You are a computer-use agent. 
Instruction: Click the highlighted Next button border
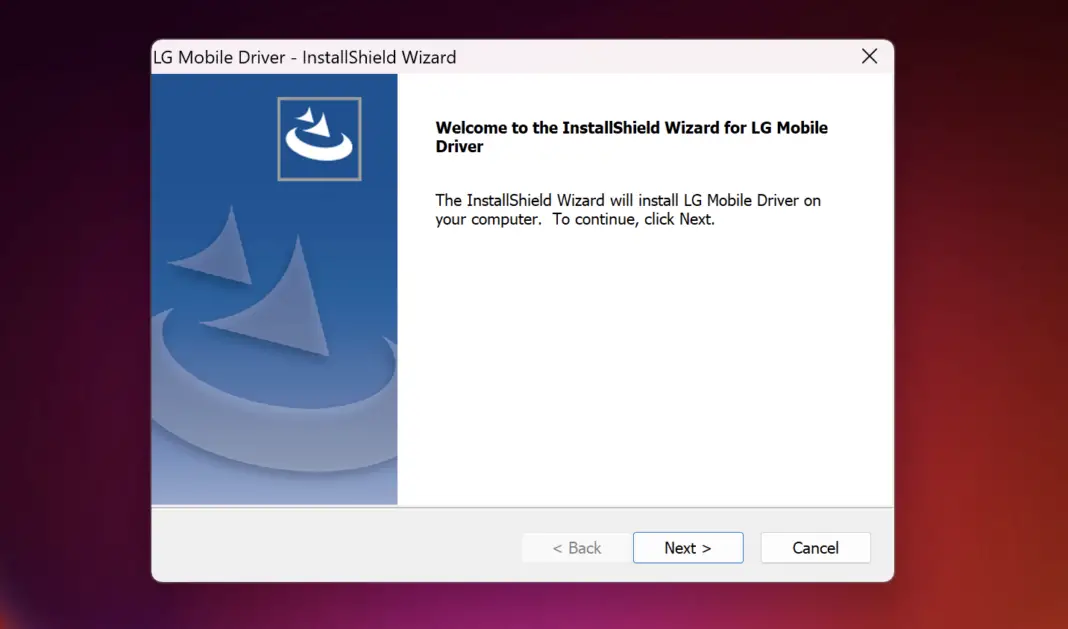click(x=688, y=547)
